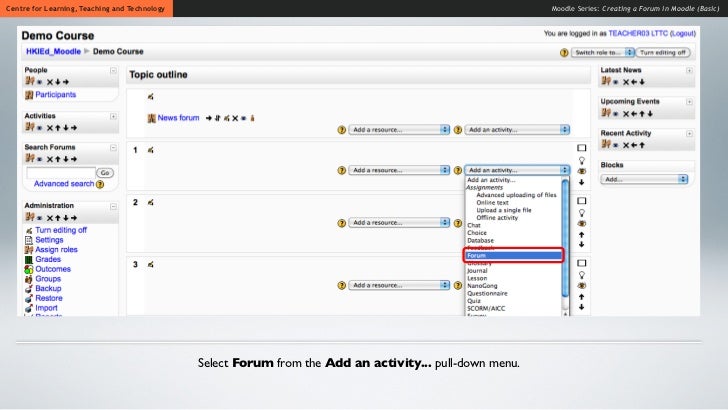Highlight topic 3 with the lightbulb icon

coord(582,275)
